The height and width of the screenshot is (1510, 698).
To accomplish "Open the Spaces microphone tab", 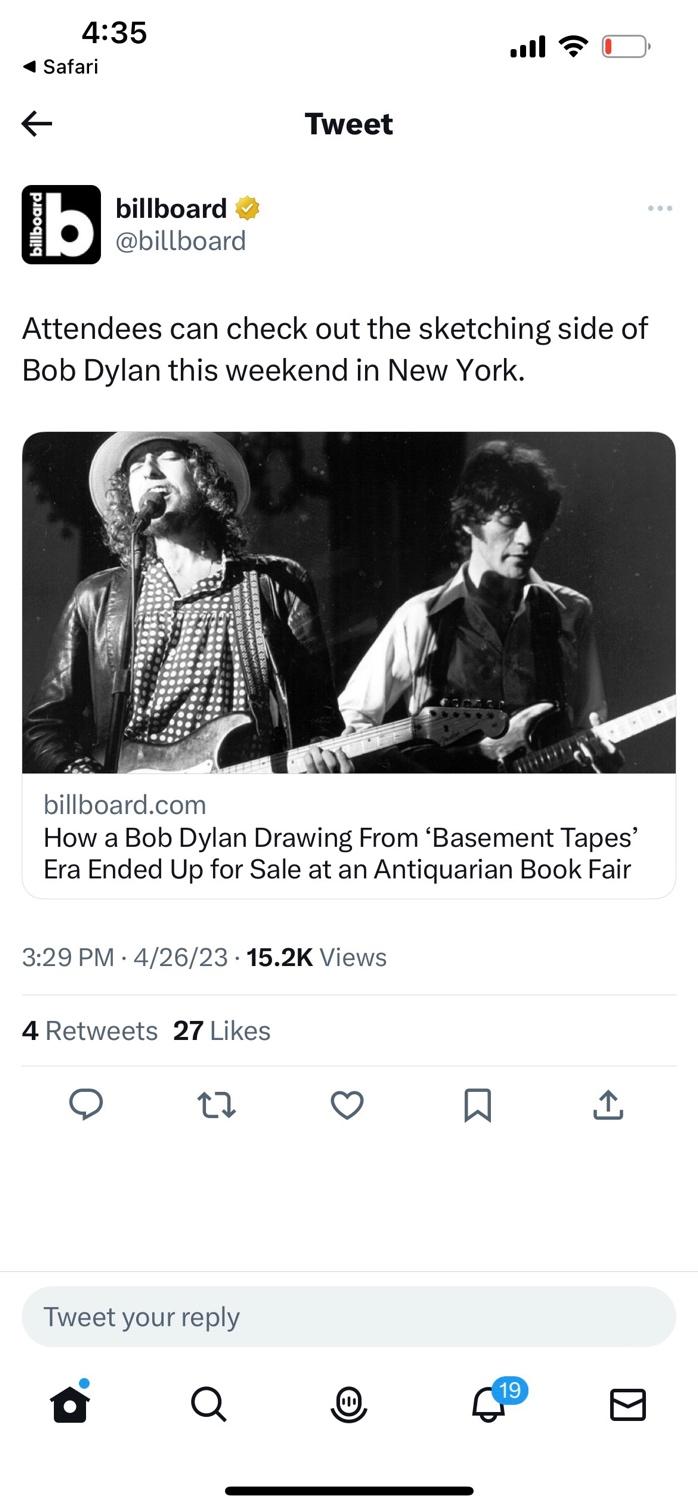I will pos(348,1405).
